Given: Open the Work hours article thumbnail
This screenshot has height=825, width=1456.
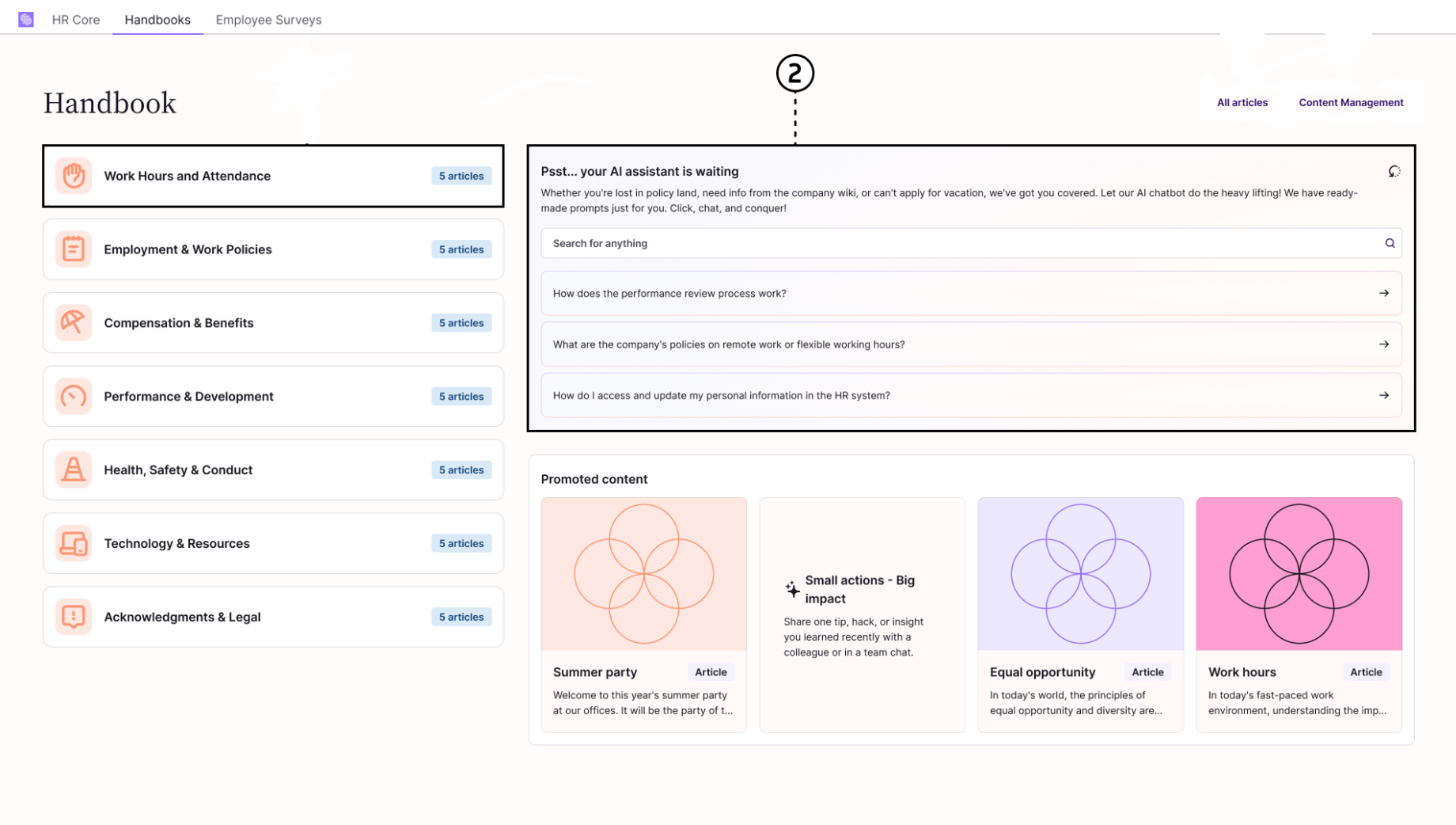Looking at the screenshot, I should 1299,574.
